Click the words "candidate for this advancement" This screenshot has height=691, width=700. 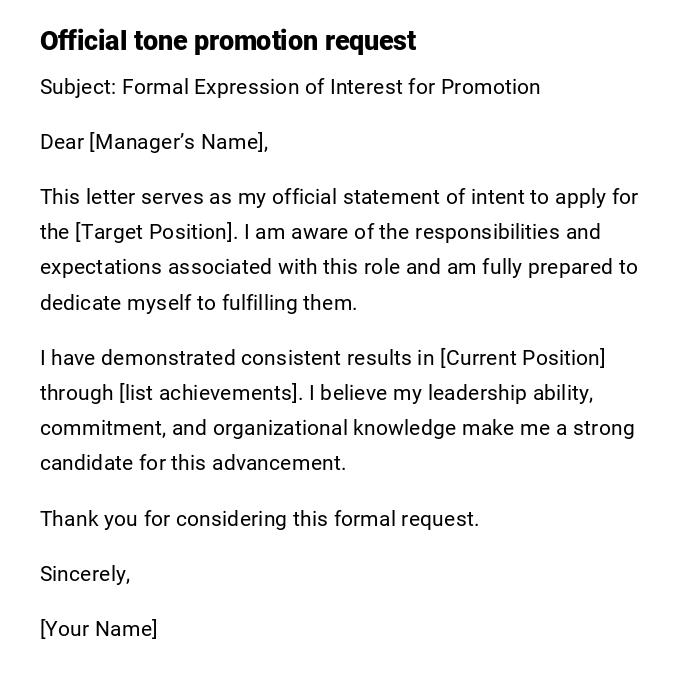pyautogui.click(x=192, y=463)
